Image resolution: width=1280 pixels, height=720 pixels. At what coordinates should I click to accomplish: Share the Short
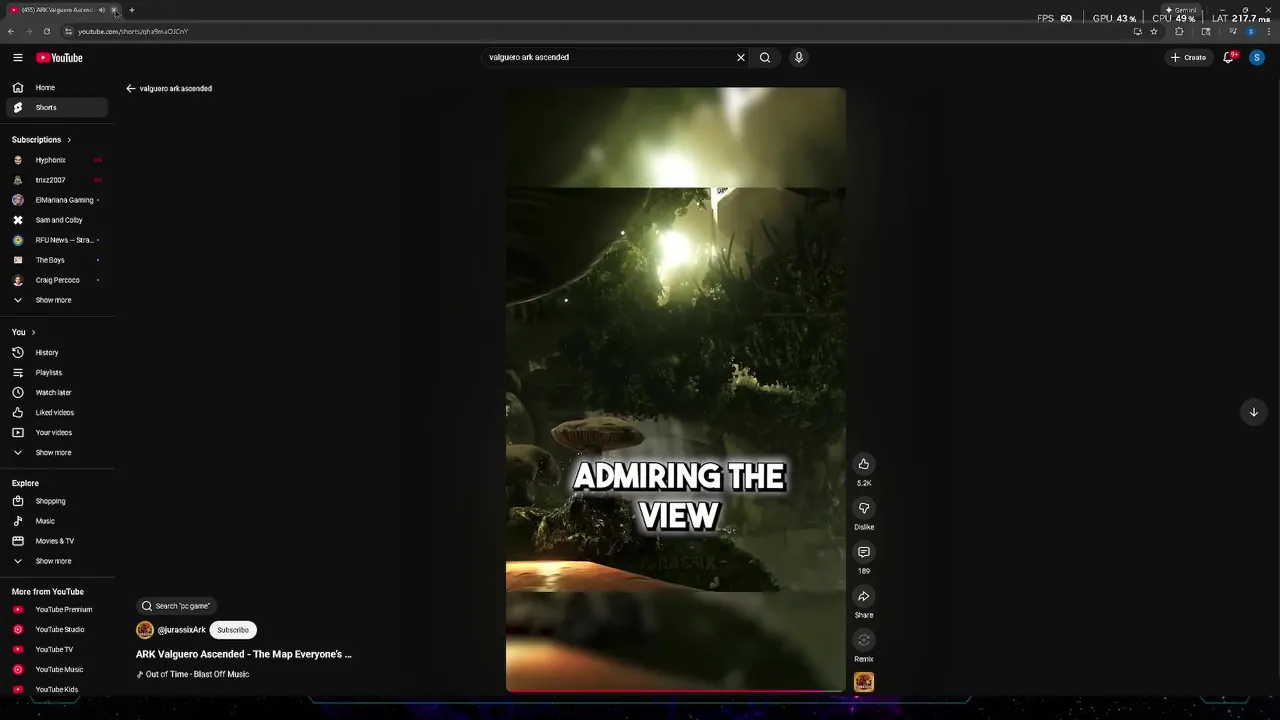click(864, 597)
